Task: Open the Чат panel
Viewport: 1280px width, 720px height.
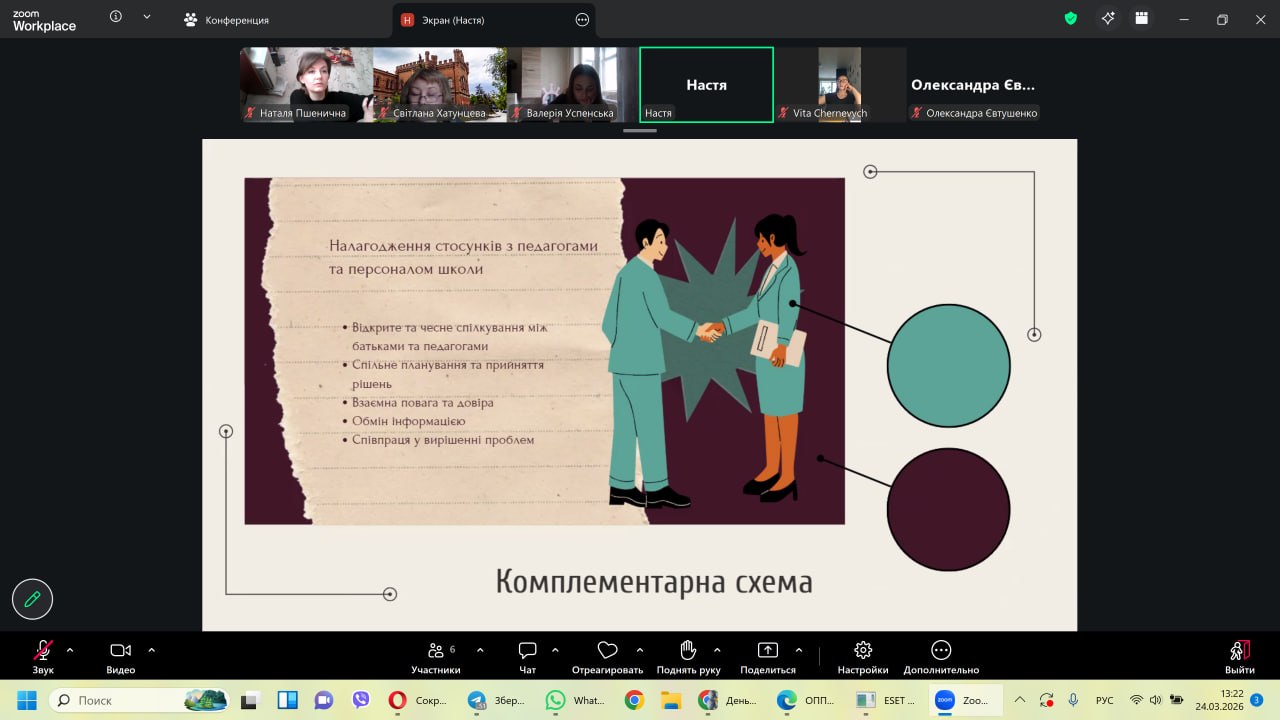Action: (x=527, y=656)
